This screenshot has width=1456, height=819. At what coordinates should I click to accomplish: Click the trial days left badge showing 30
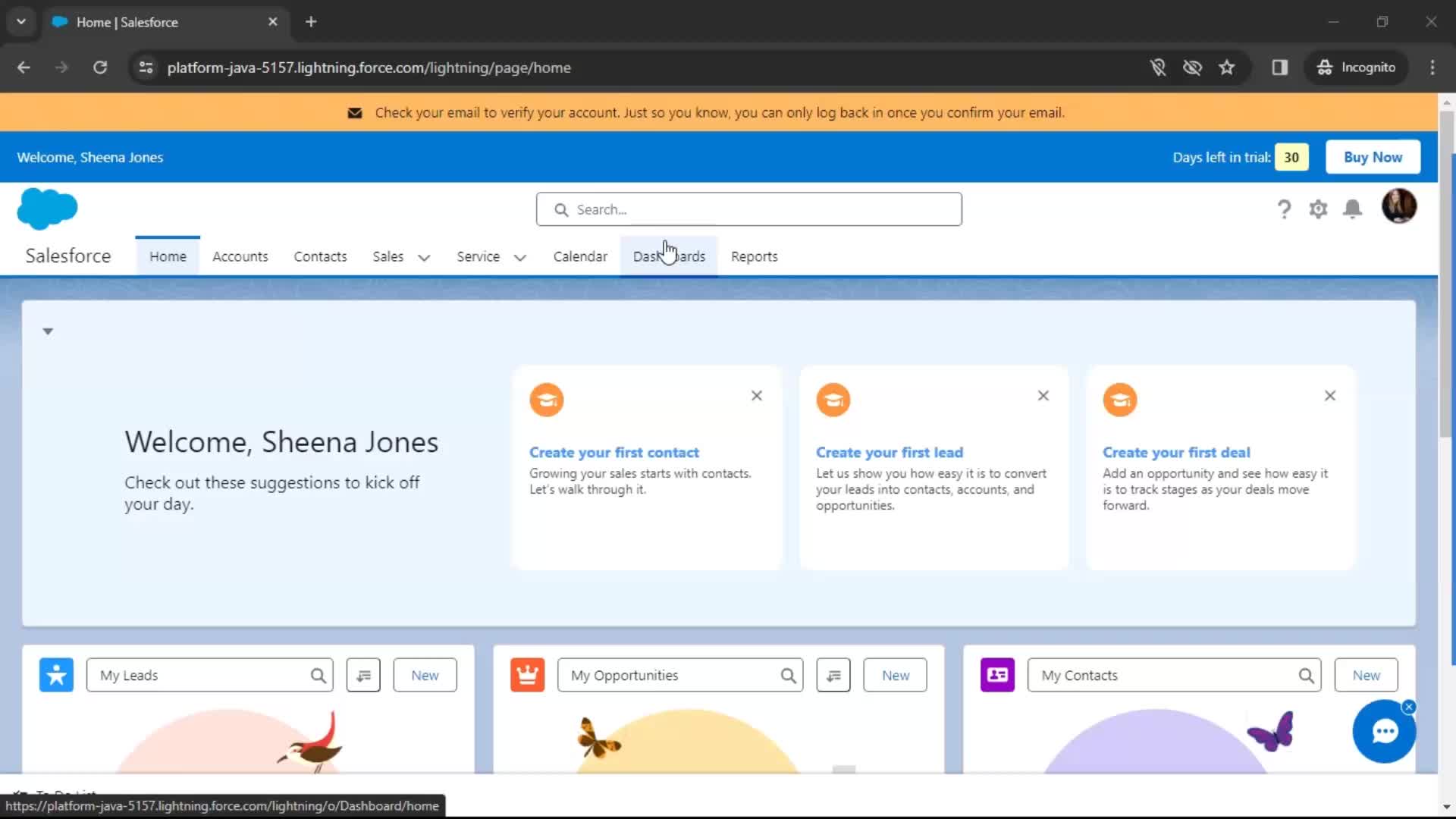(1291, 157)
